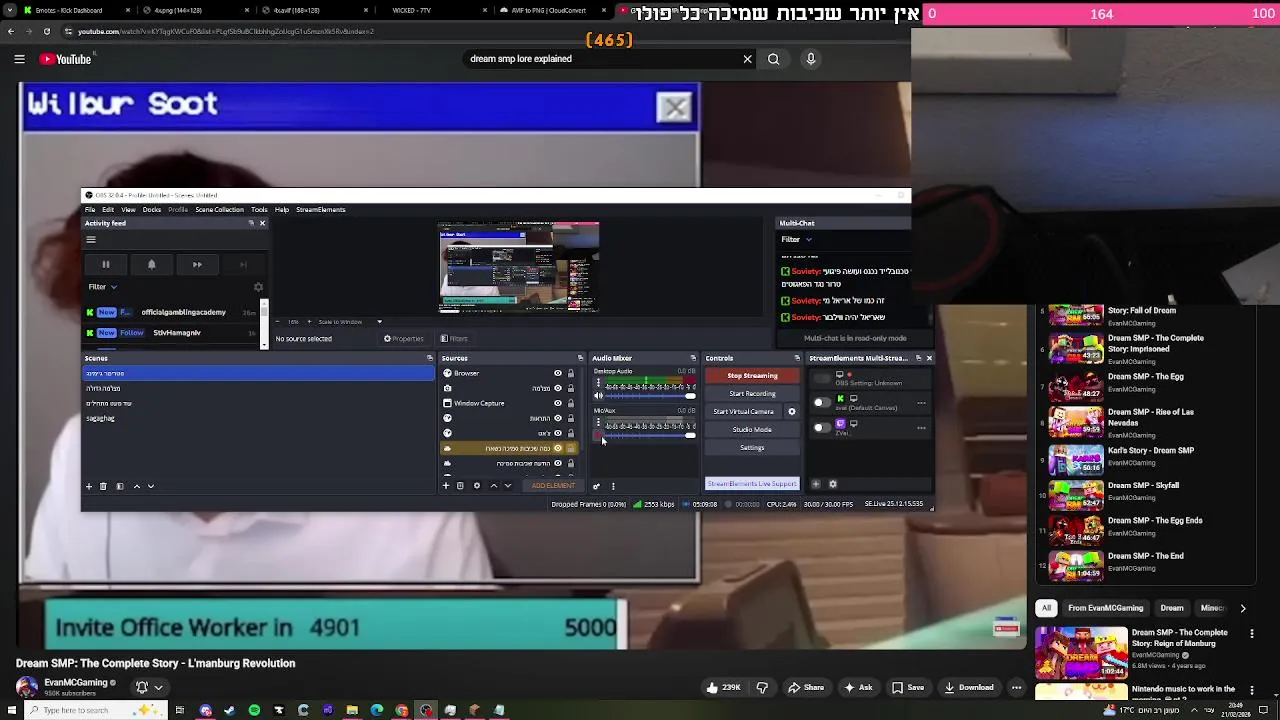Viewport: 1280px width, 720px height.
Task: Move the selected source up
Action: coord(493,486)
